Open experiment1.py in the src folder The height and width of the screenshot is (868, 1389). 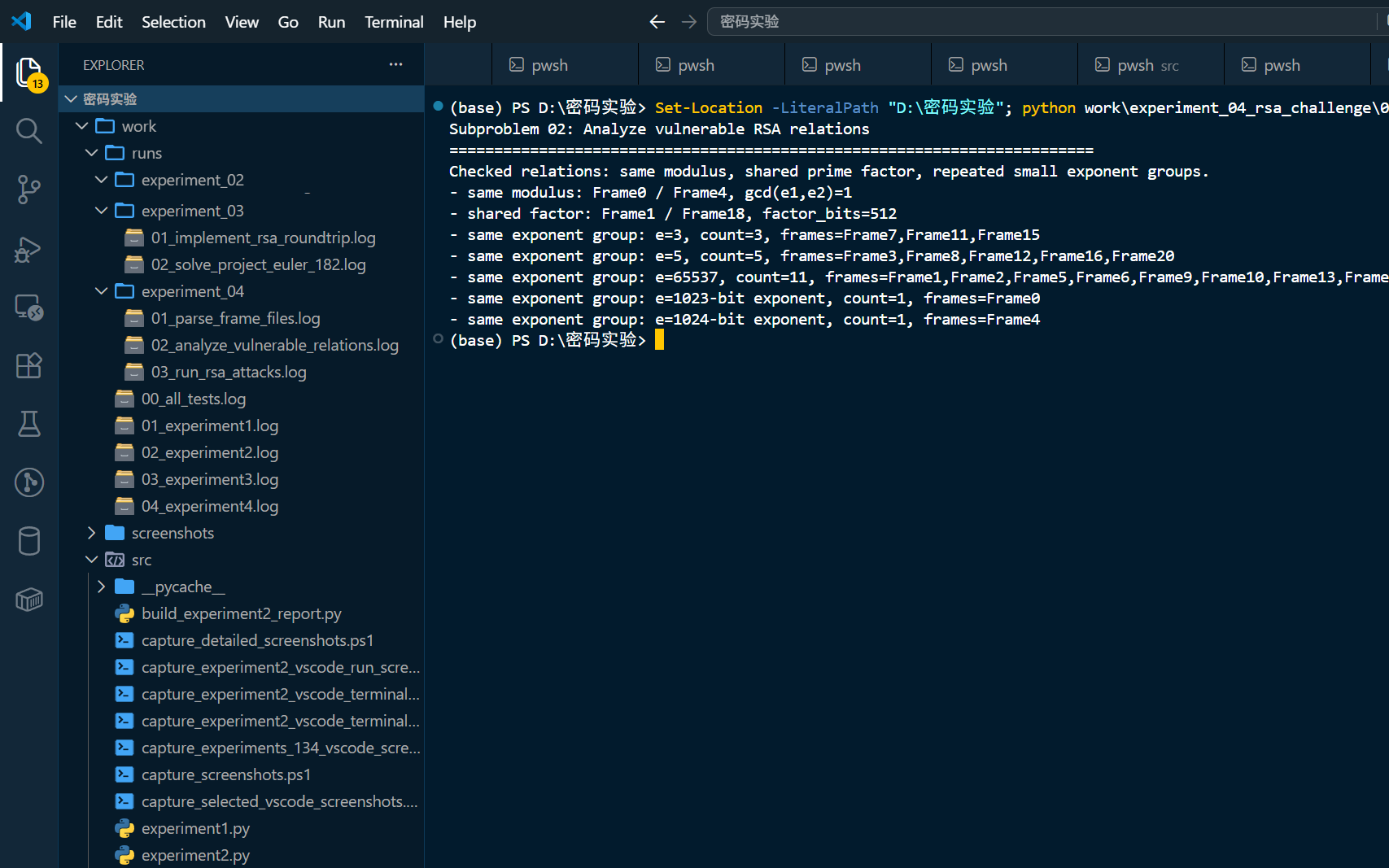click(x=195, y=828)
